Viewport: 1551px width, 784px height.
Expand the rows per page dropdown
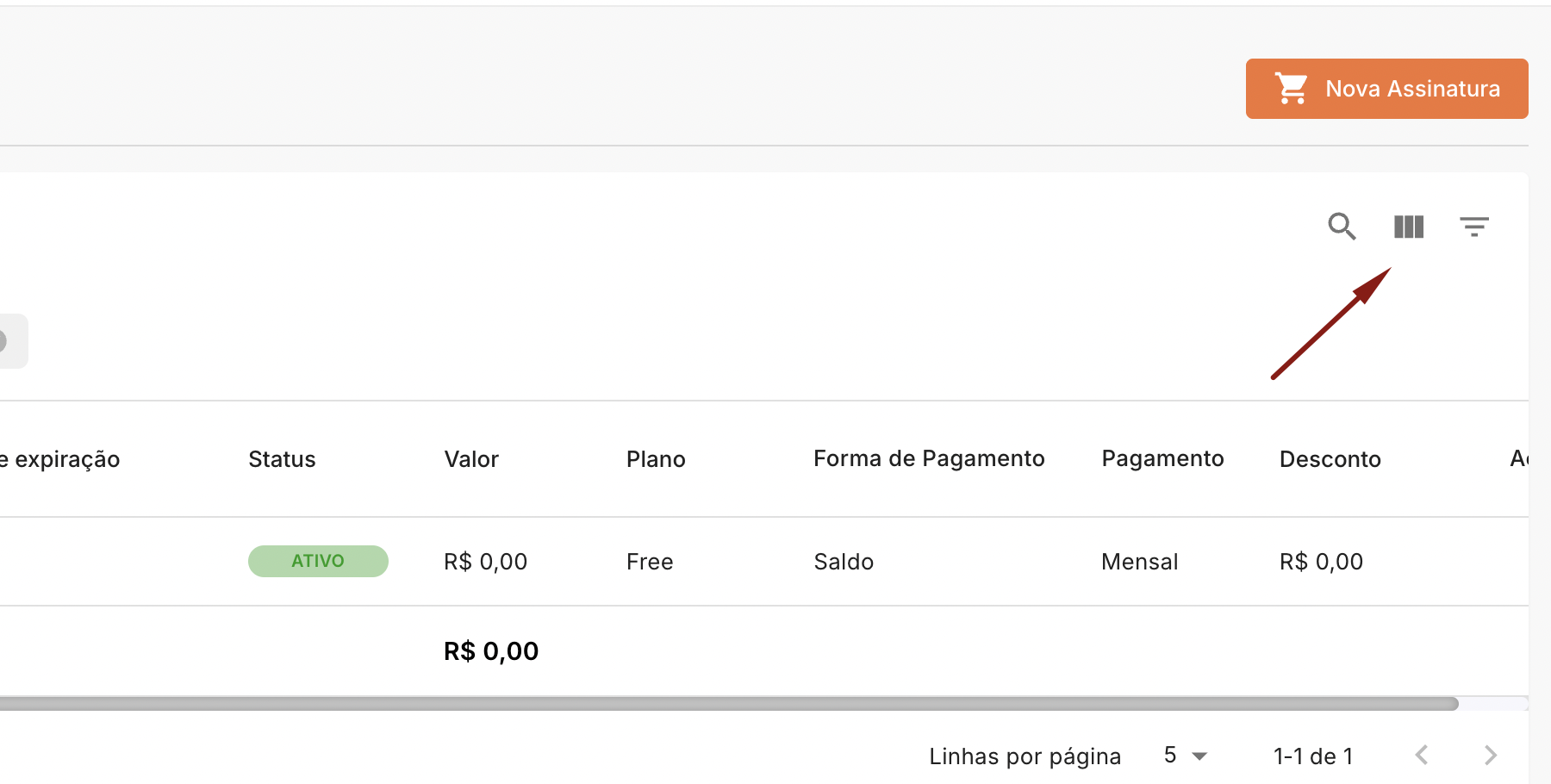(1186, 756)
